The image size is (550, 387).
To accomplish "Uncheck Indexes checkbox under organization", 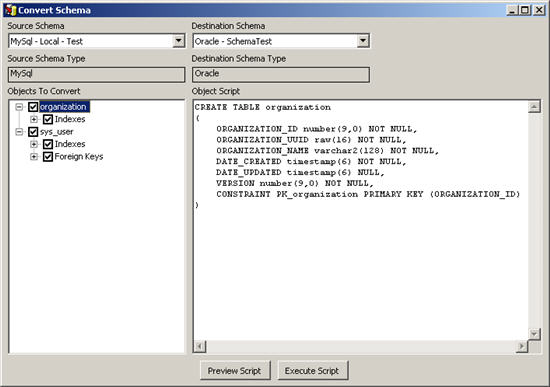I will [48, 119].
